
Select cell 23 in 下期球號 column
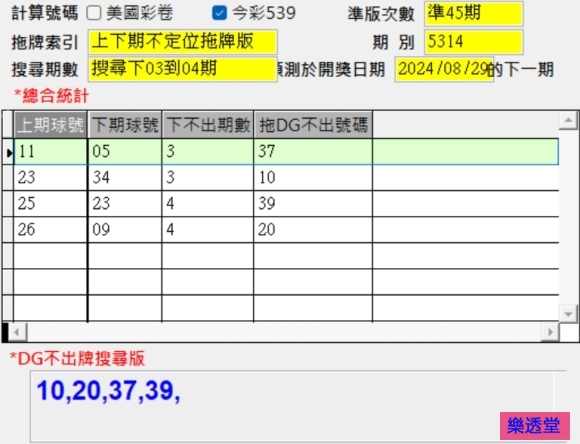[x=125, y=204]
